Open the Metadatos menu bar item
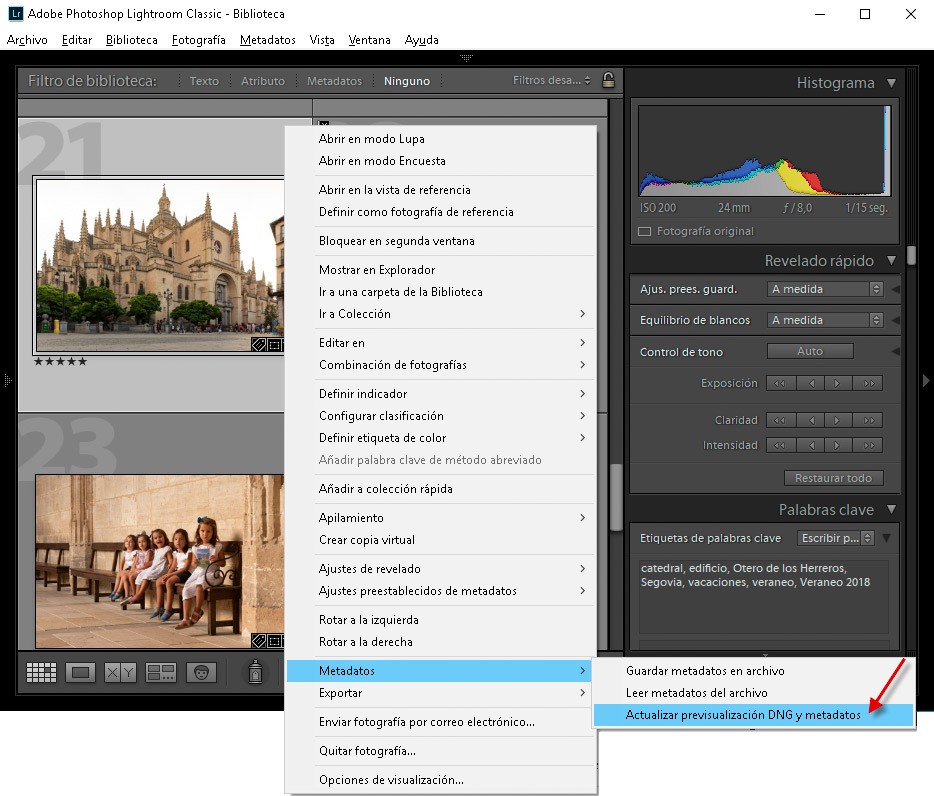Viewport: 934px width, 796px height. coord(267,40)
